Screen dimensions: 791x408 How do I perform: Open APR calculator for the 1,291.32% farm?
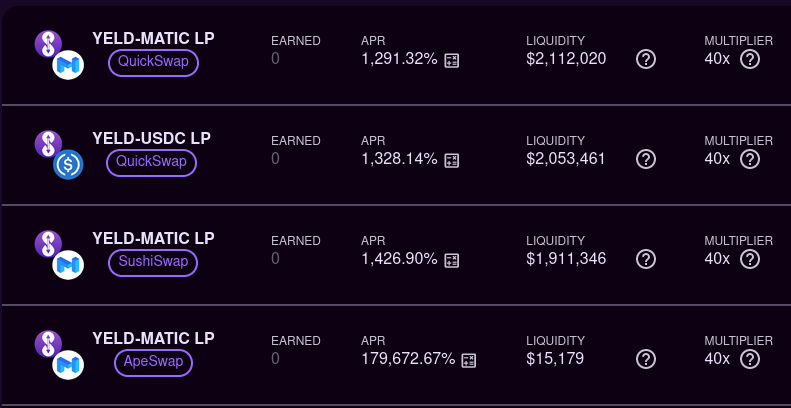coord(451,61)
